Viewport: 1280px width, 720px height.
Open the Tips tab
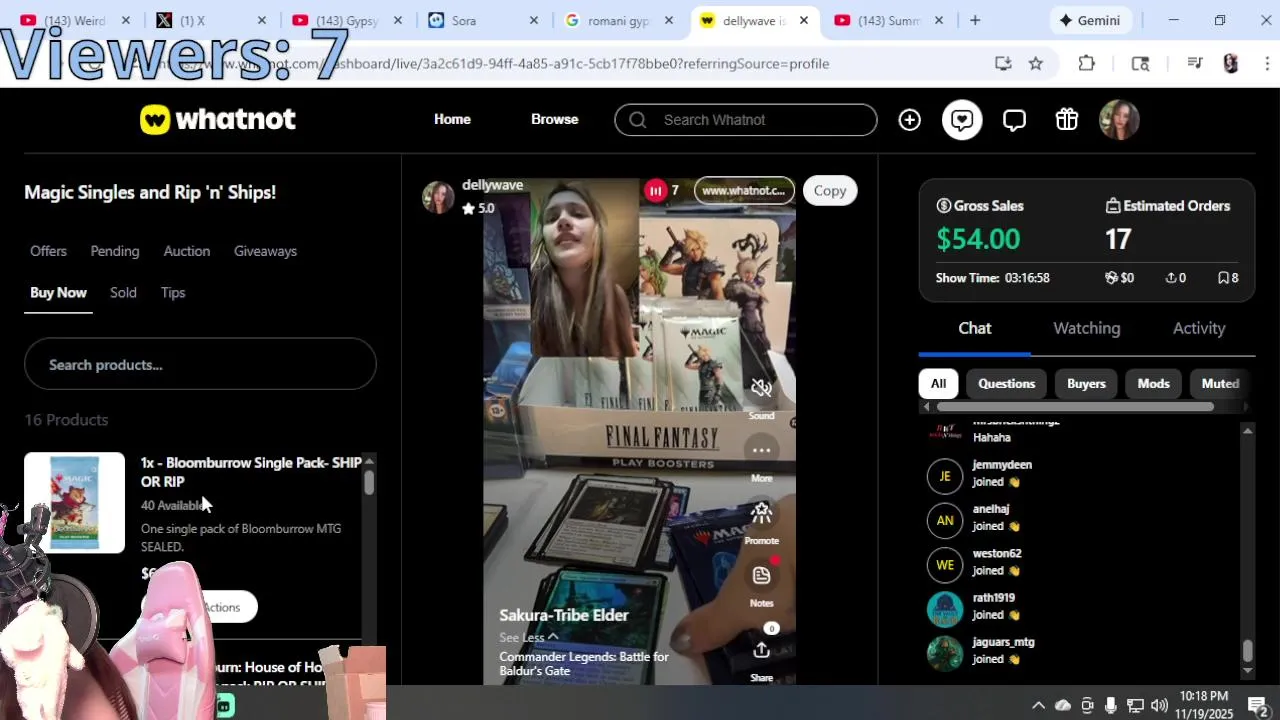[173, 293]
